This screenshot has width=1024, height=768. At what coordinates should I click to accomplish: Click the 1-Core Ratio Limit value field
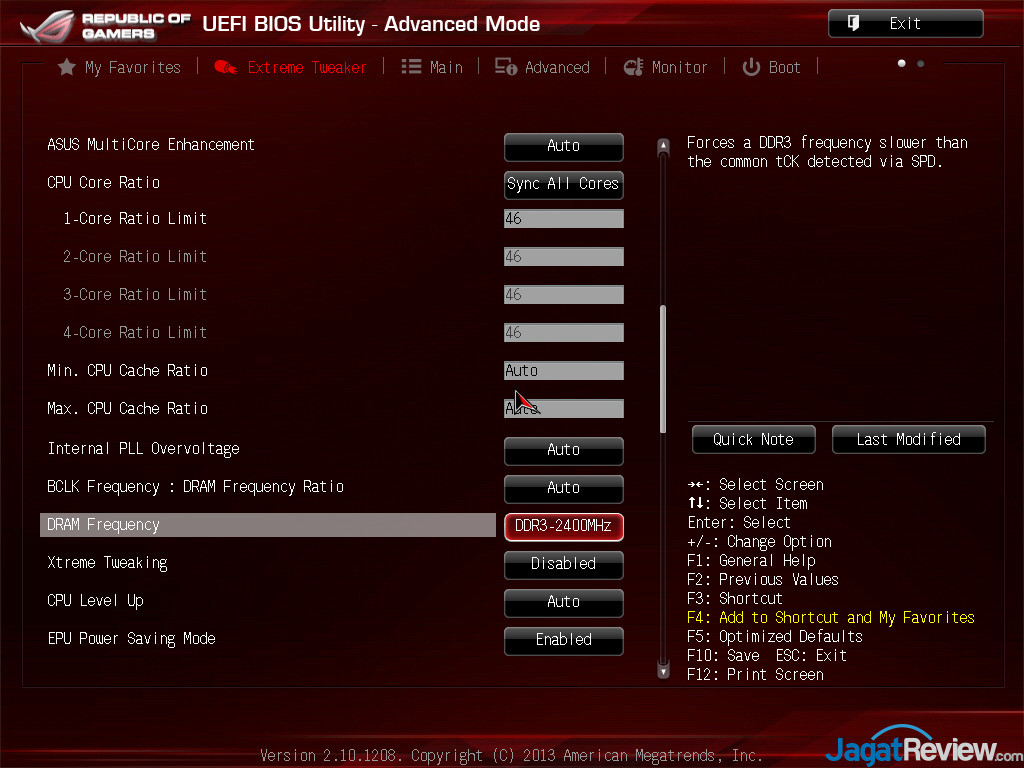point(564,219)
